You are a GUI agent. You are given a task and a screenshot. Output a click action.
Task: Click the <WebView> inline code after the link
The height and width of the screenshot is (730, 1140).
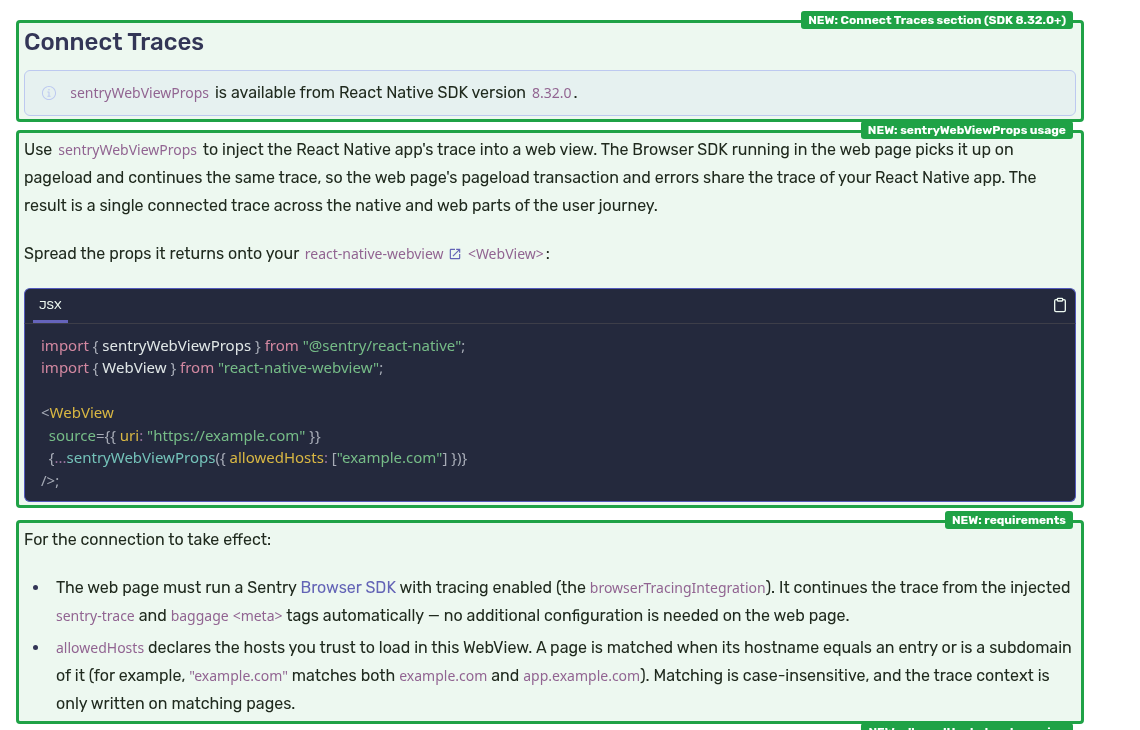pos(506,254)
